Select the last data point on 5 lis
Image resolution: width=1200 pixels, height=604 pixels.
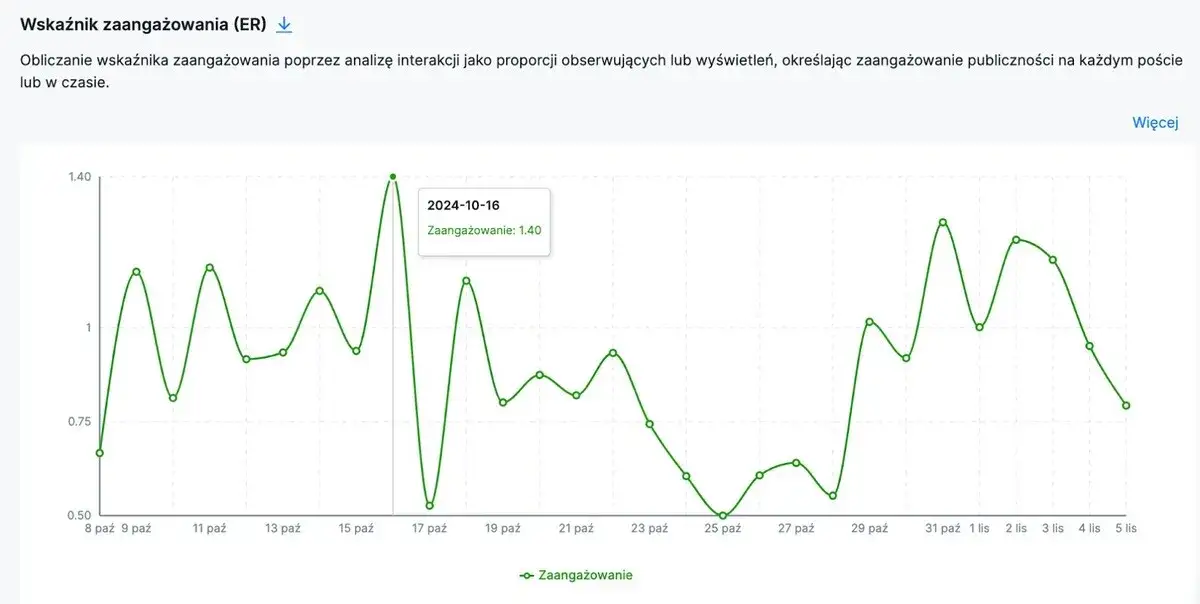coord(1126,405)
